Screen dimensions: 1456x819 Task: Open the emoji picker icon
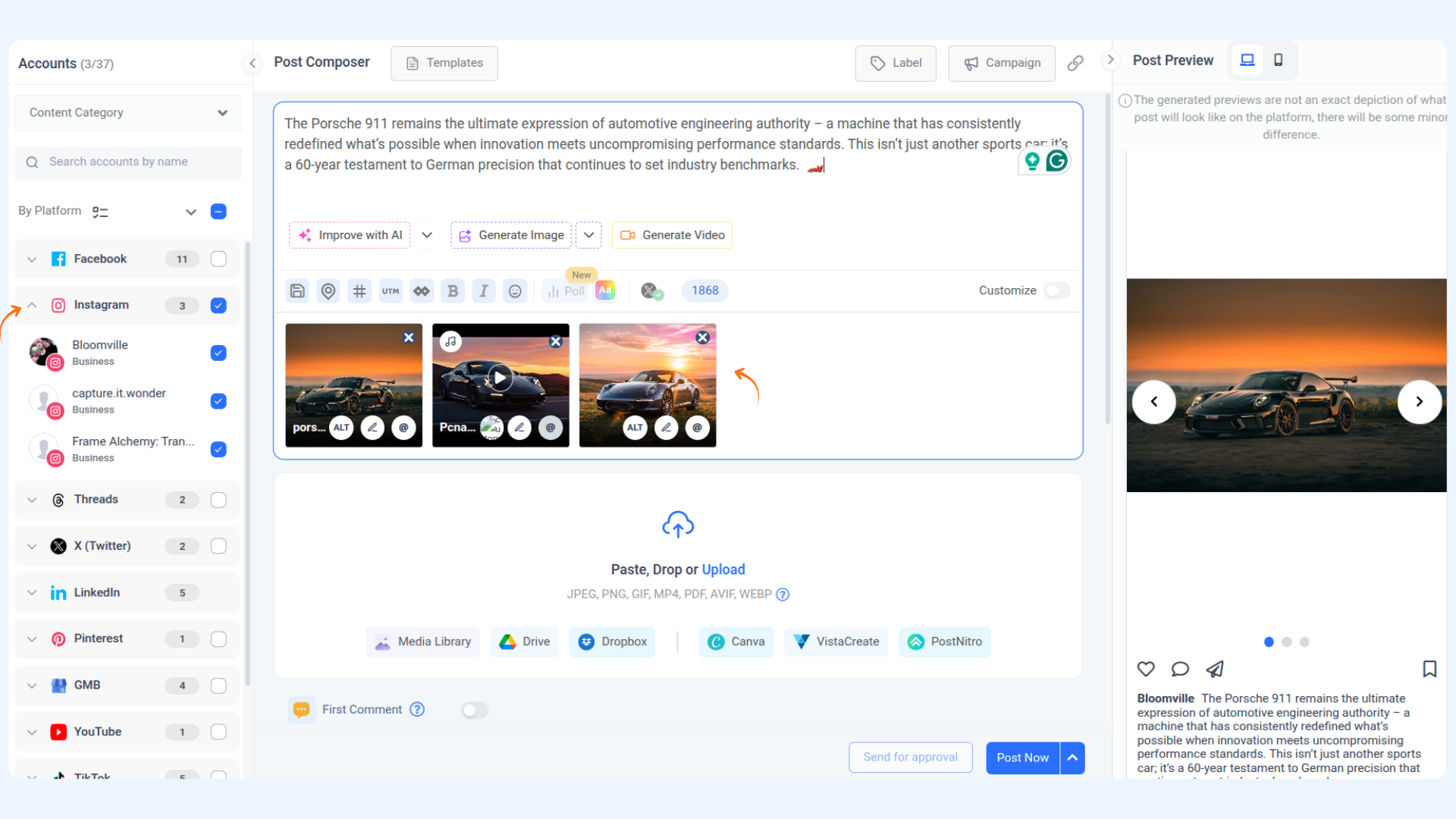click(515, 291)
